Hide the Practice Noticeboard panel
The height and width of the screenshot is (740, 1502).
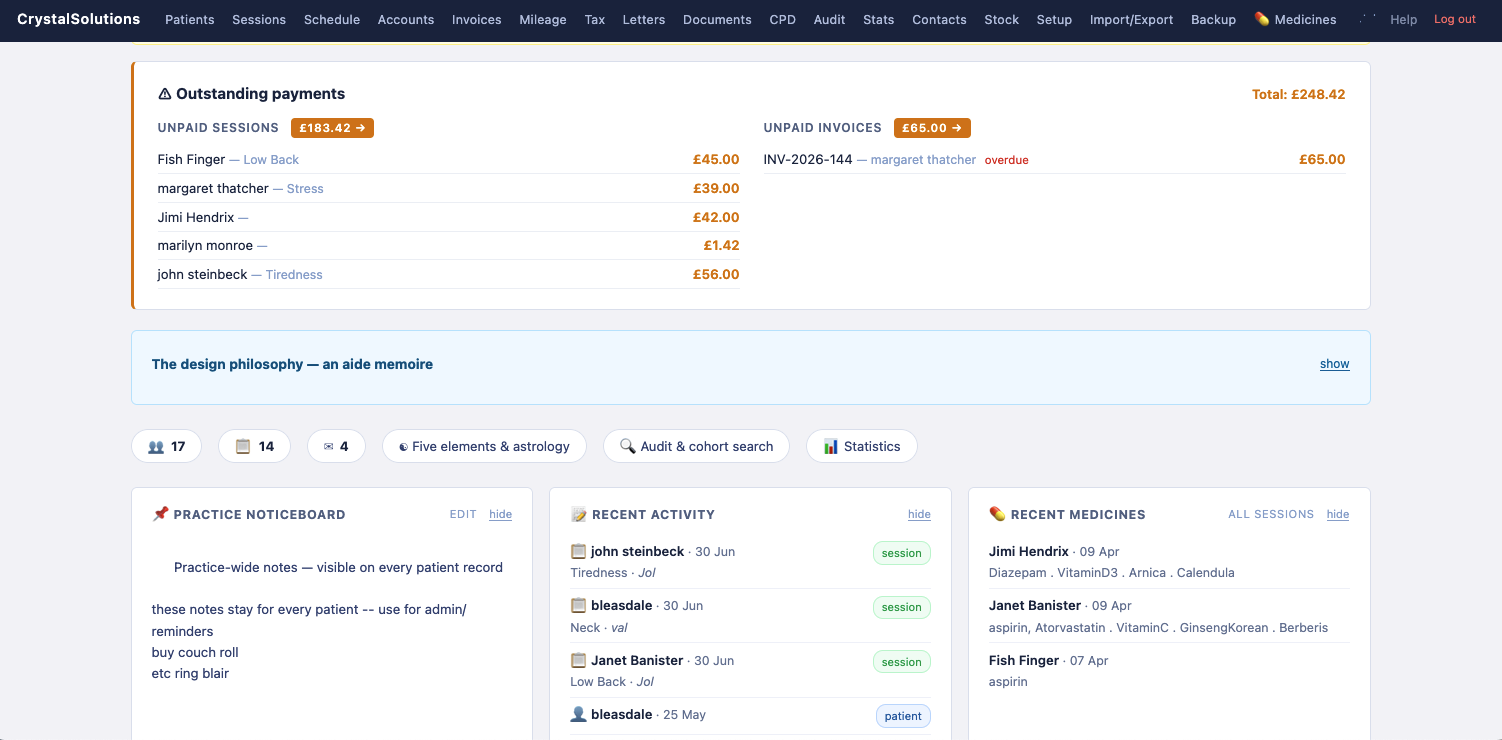[x=500, y=514]
